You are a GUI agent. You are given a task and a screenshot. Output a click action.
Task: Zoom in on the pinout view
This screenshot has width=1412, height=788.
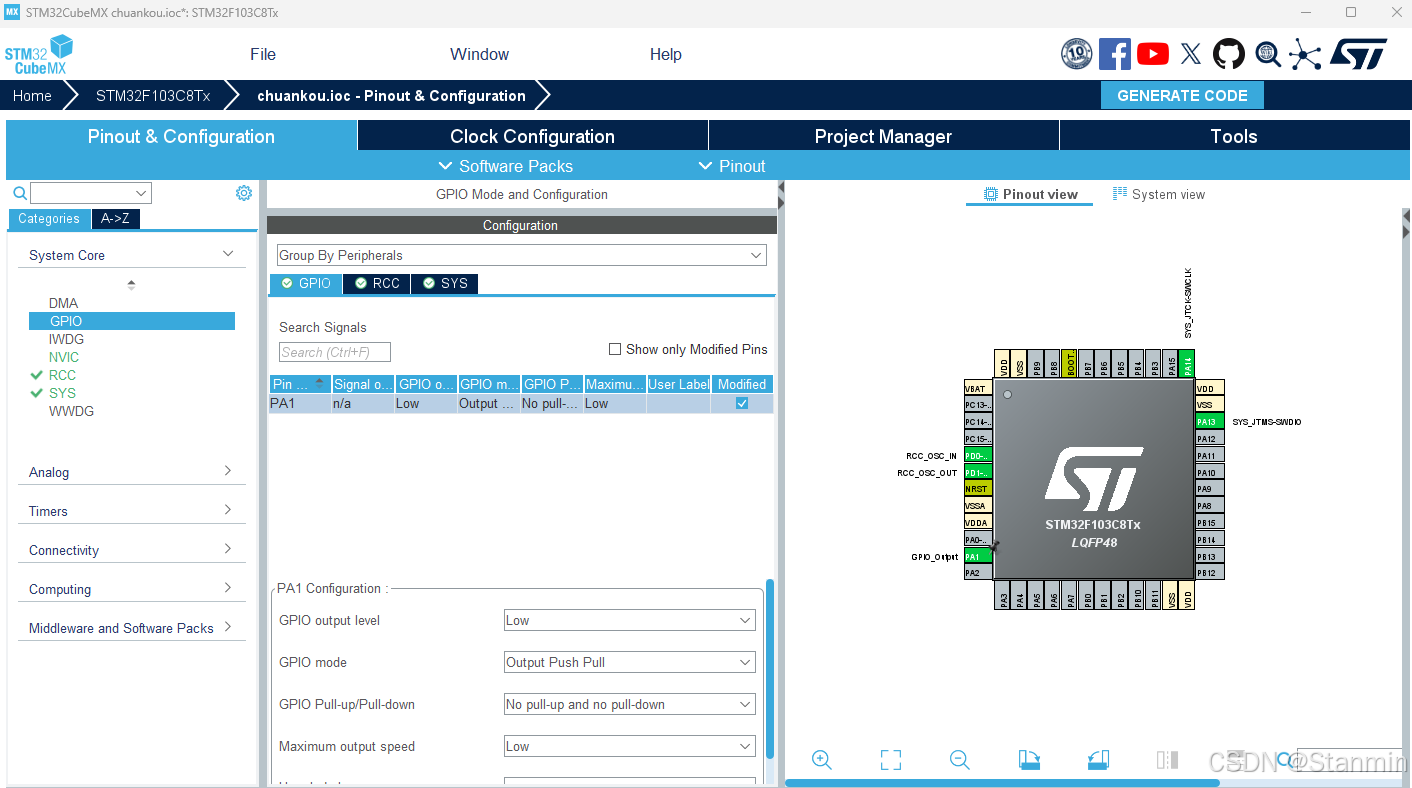[x=822, y=760]
